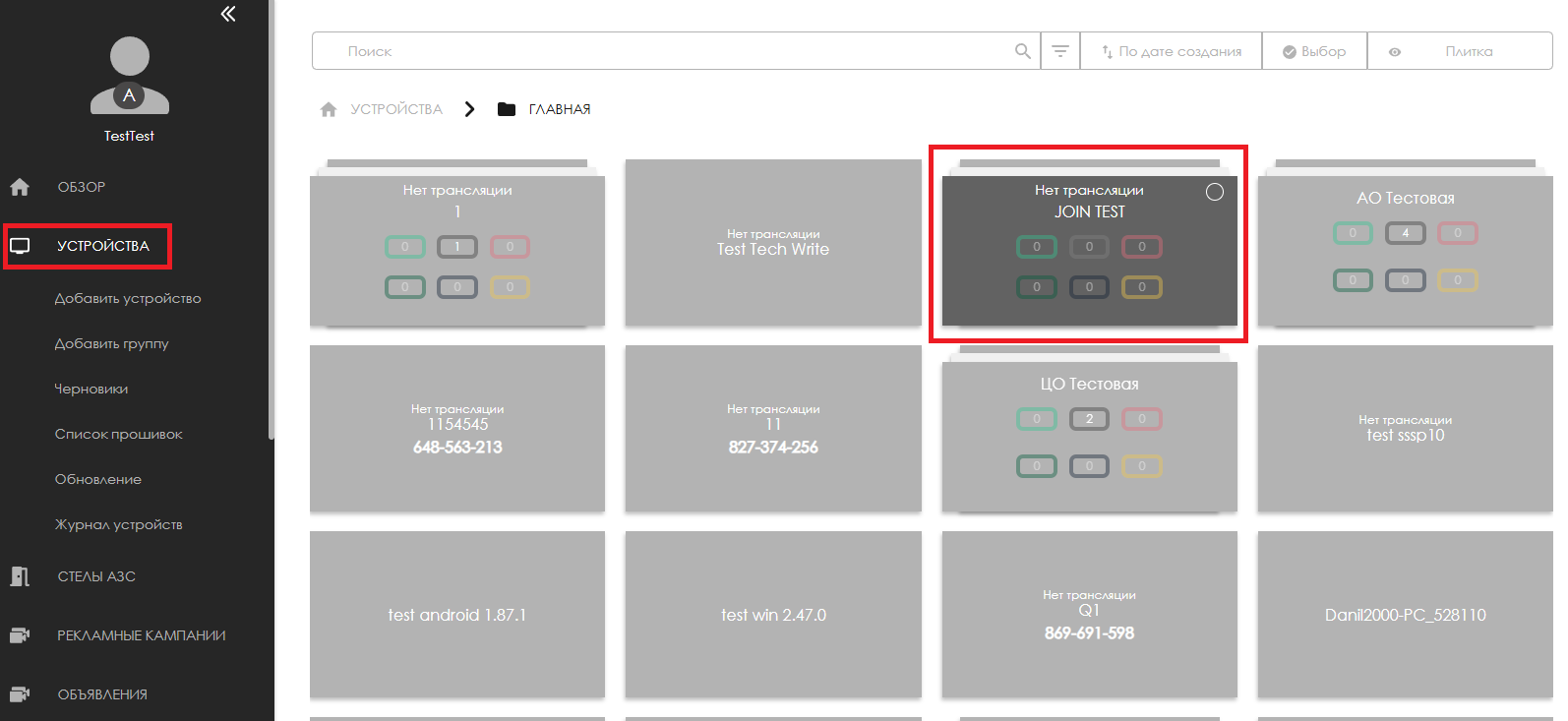Toggle the Выбор selection mode
This screenshot has height=721, width=1568.
(1314, 51)
